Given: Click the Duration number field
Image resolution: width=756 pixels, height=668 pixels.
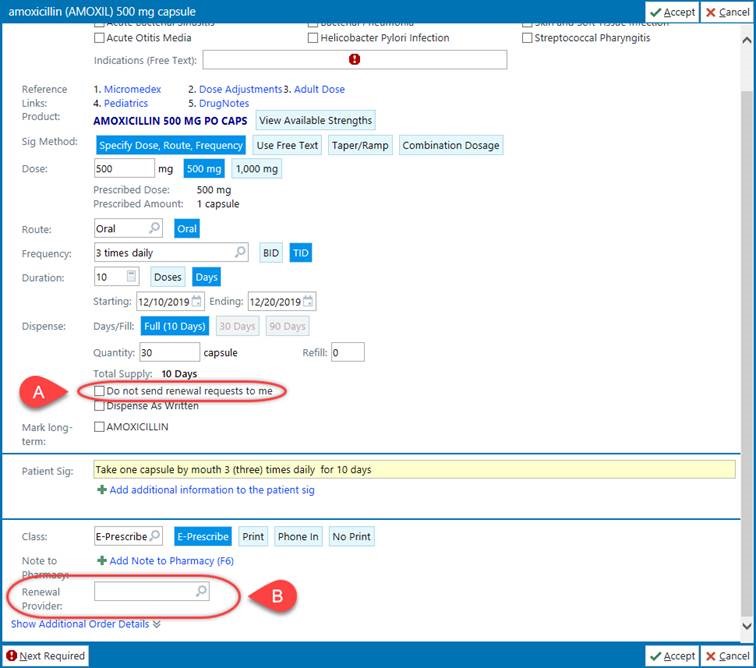Looking at the screenshot, I should pos(117,277).
